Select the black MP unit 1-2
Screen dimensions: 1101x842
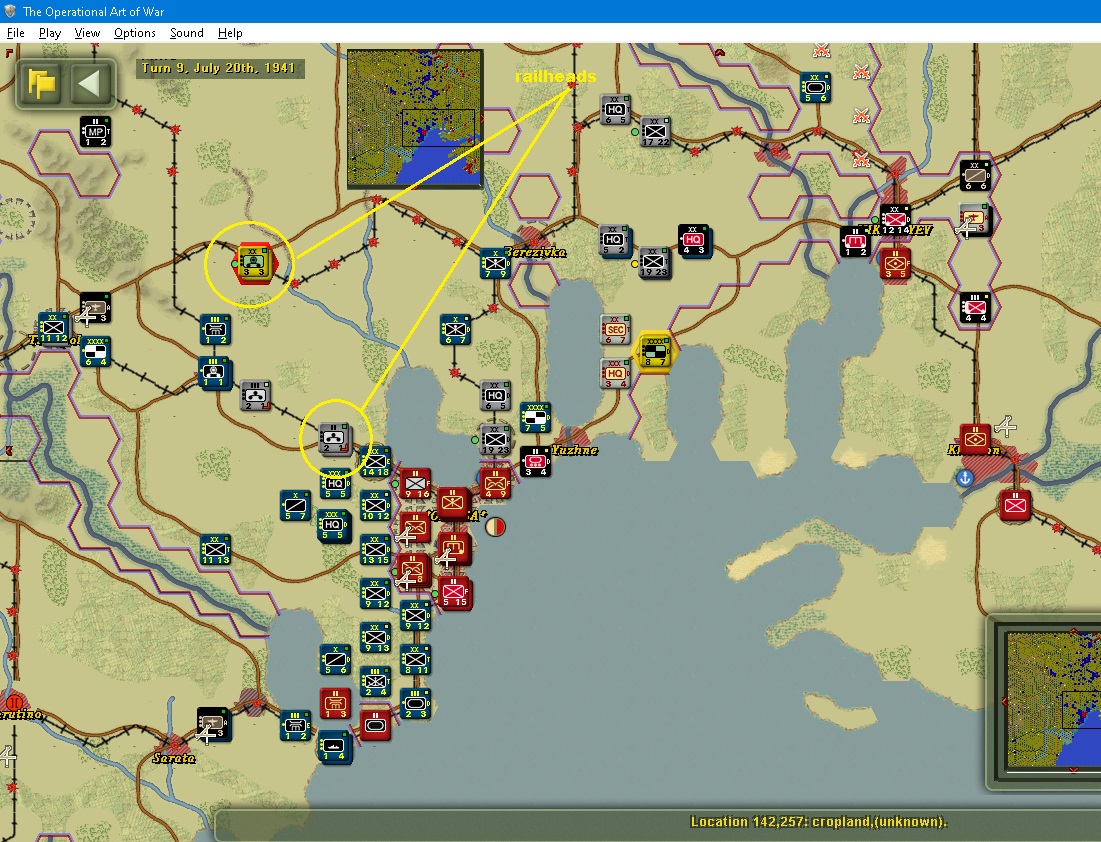[x=95, y=131]
